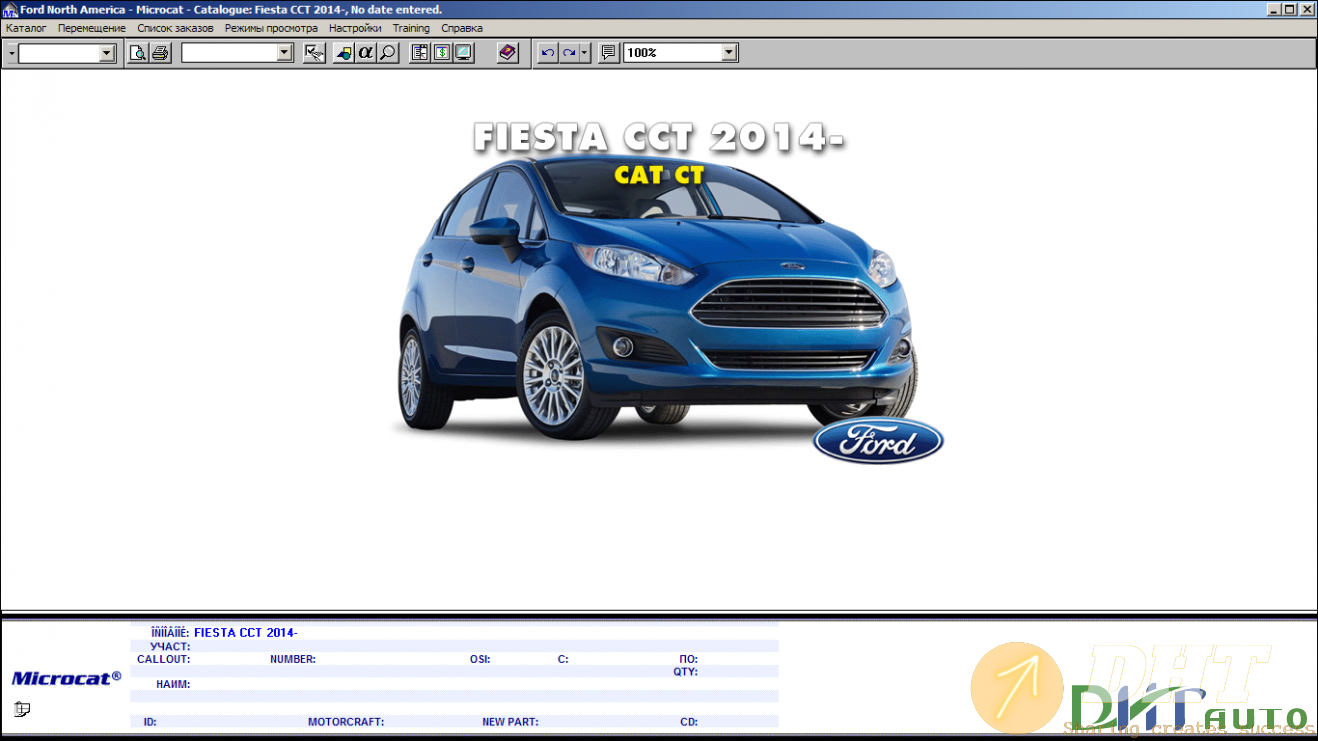
Task: Click the CALLOUT: label
Action: (163, 659)
